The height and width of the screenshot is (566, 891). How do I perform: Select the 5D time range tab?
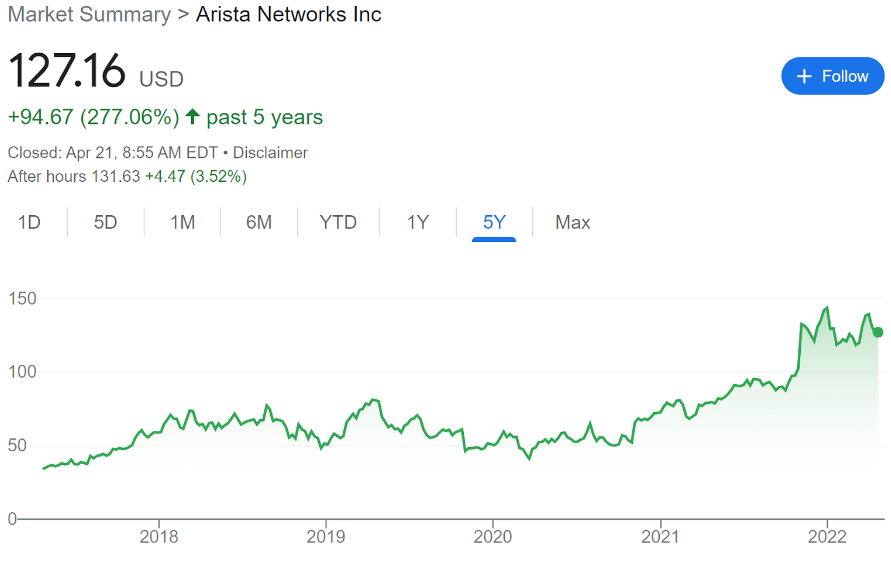pos(106,222)
